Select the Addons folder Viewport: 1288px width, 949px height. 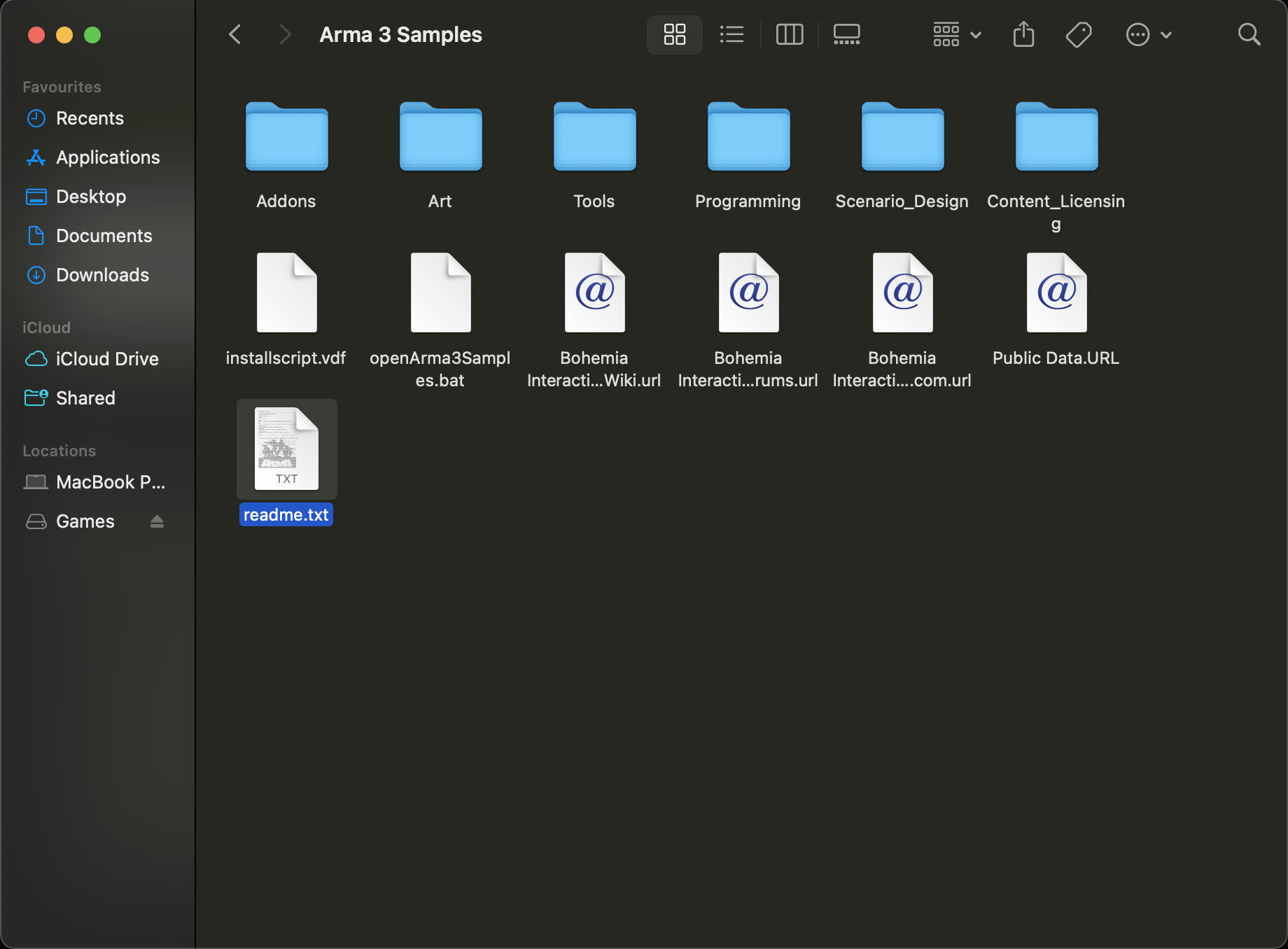[286, 137]
